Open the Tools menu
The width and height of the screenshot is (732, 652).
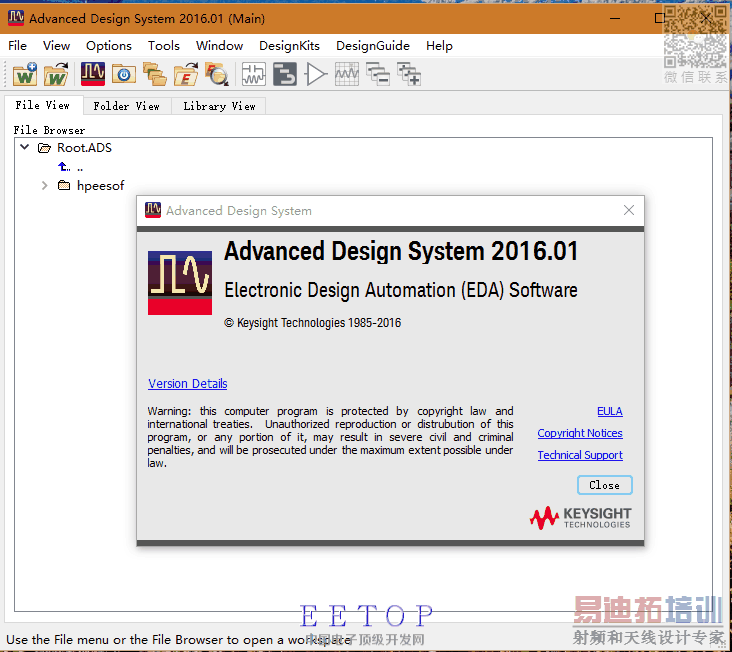point(164,46)
